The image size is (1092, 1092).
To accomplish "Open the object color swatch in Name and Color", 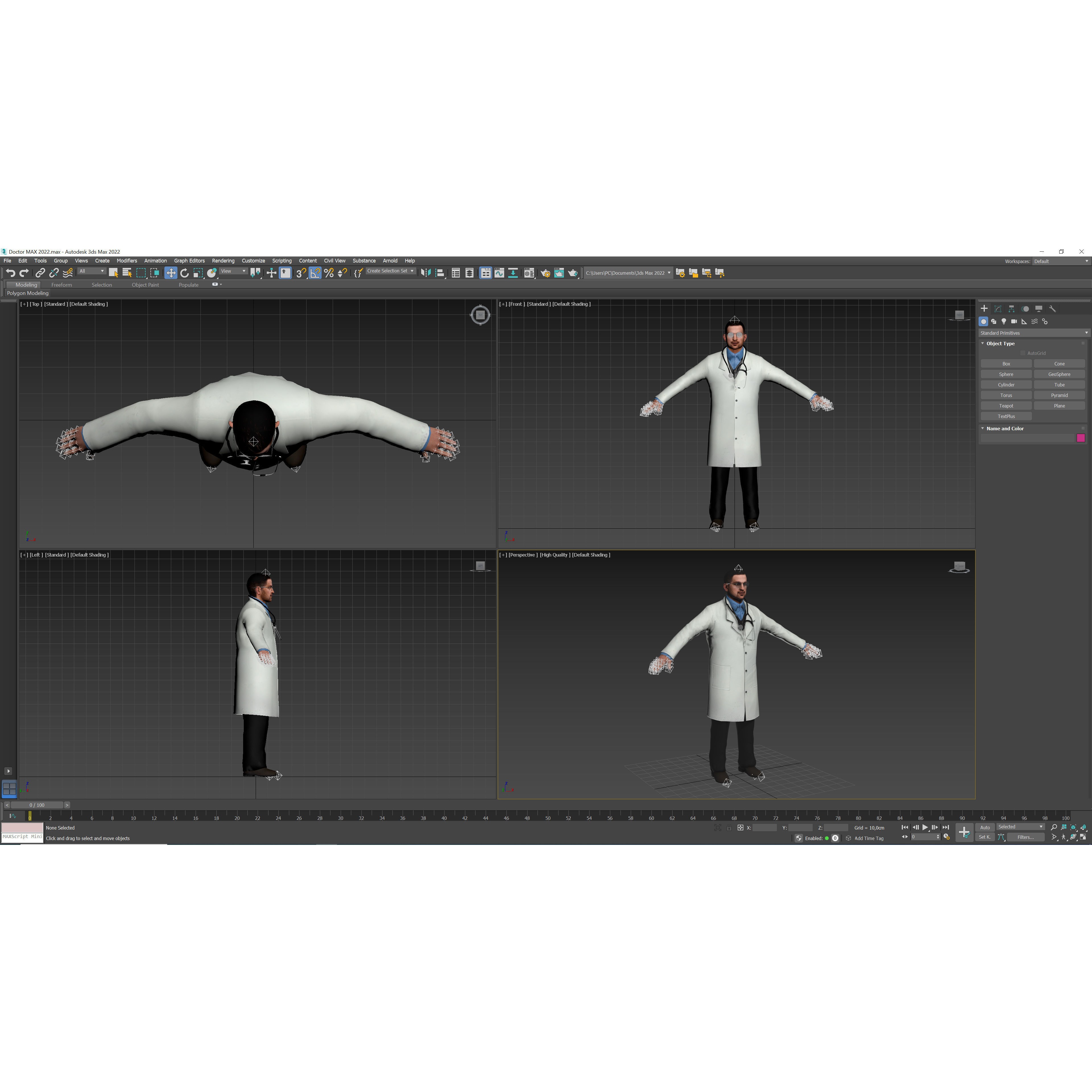I will tap(1081, 438).
